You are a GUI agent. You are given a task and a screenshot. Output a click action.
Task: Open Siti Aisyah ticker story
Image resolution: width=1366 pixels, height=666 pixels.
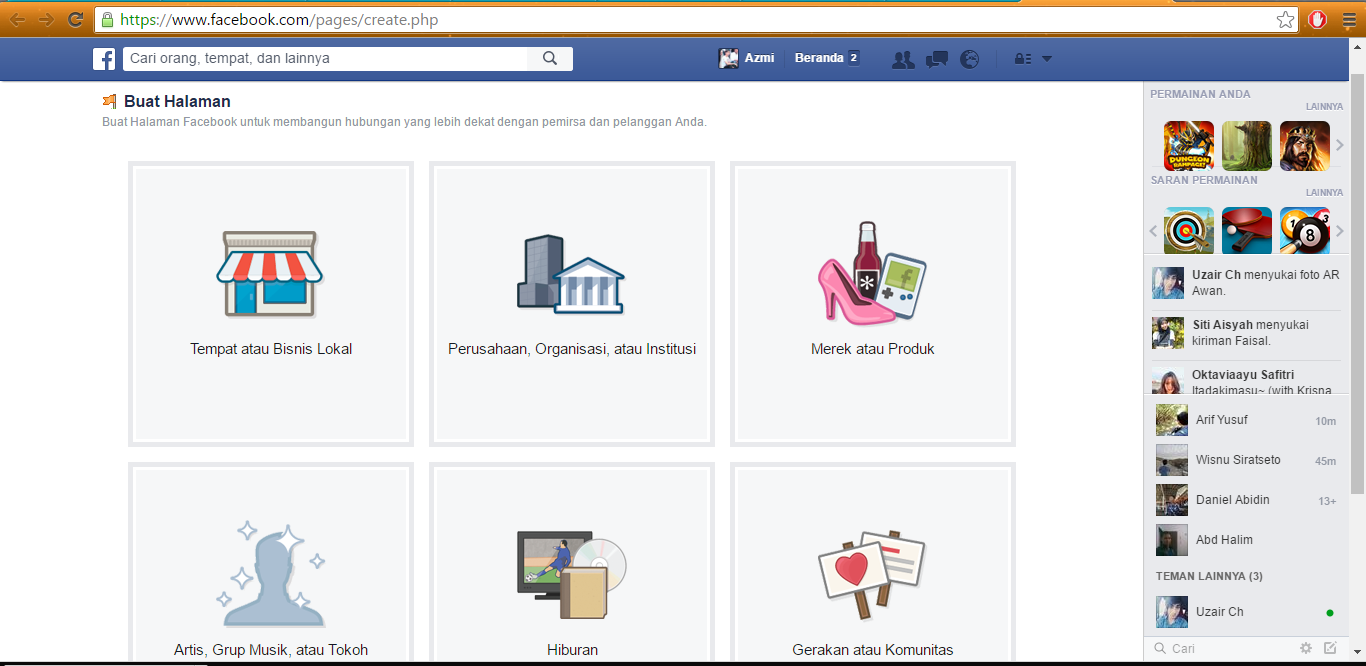(1246, 333)
